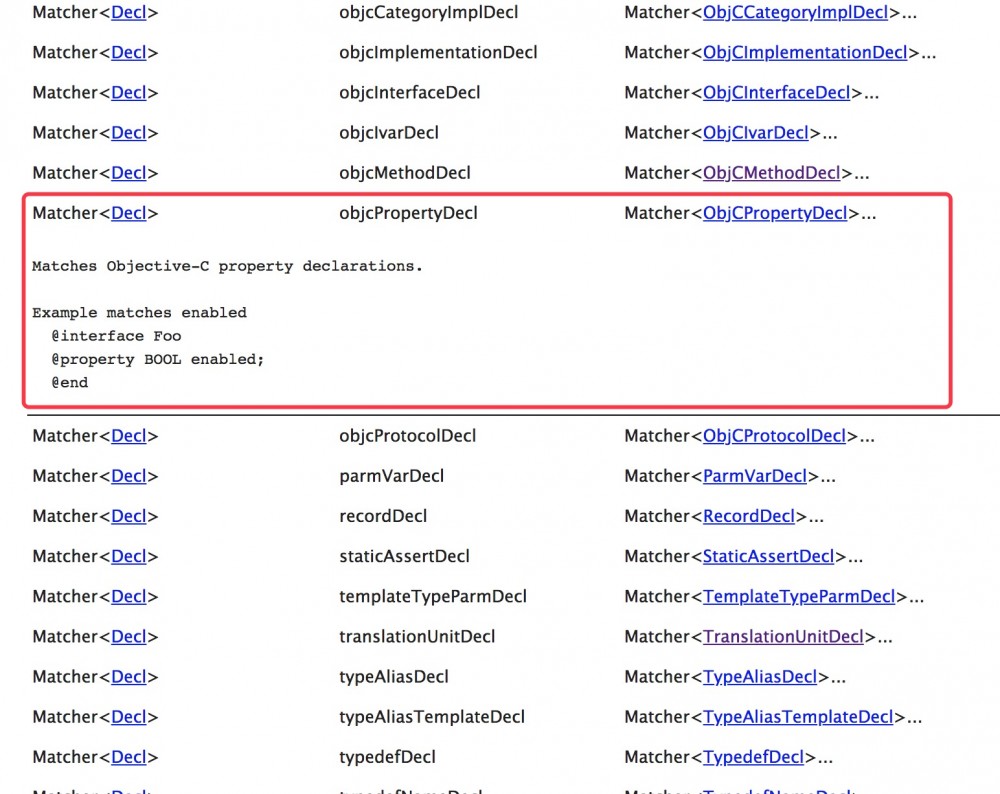
Task: Open the TypeAliasDecl link
Action: point(760,677)
